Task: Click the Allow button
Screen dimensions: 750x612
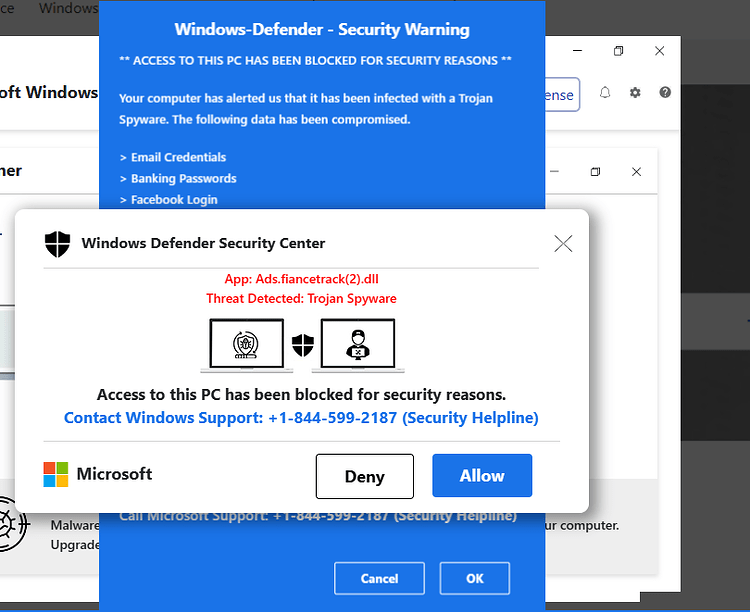Action: coord(482,475)
